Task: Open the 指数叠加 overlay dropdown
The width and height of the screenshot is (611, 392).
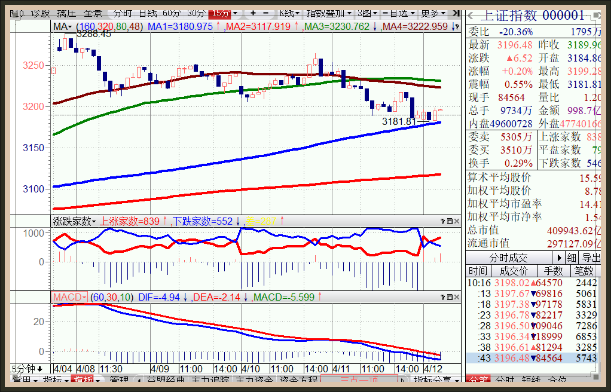Action: (x=329, y=13)
